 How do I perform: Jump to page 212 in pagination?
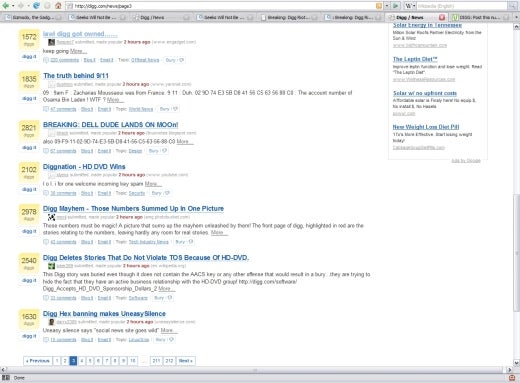169,361
